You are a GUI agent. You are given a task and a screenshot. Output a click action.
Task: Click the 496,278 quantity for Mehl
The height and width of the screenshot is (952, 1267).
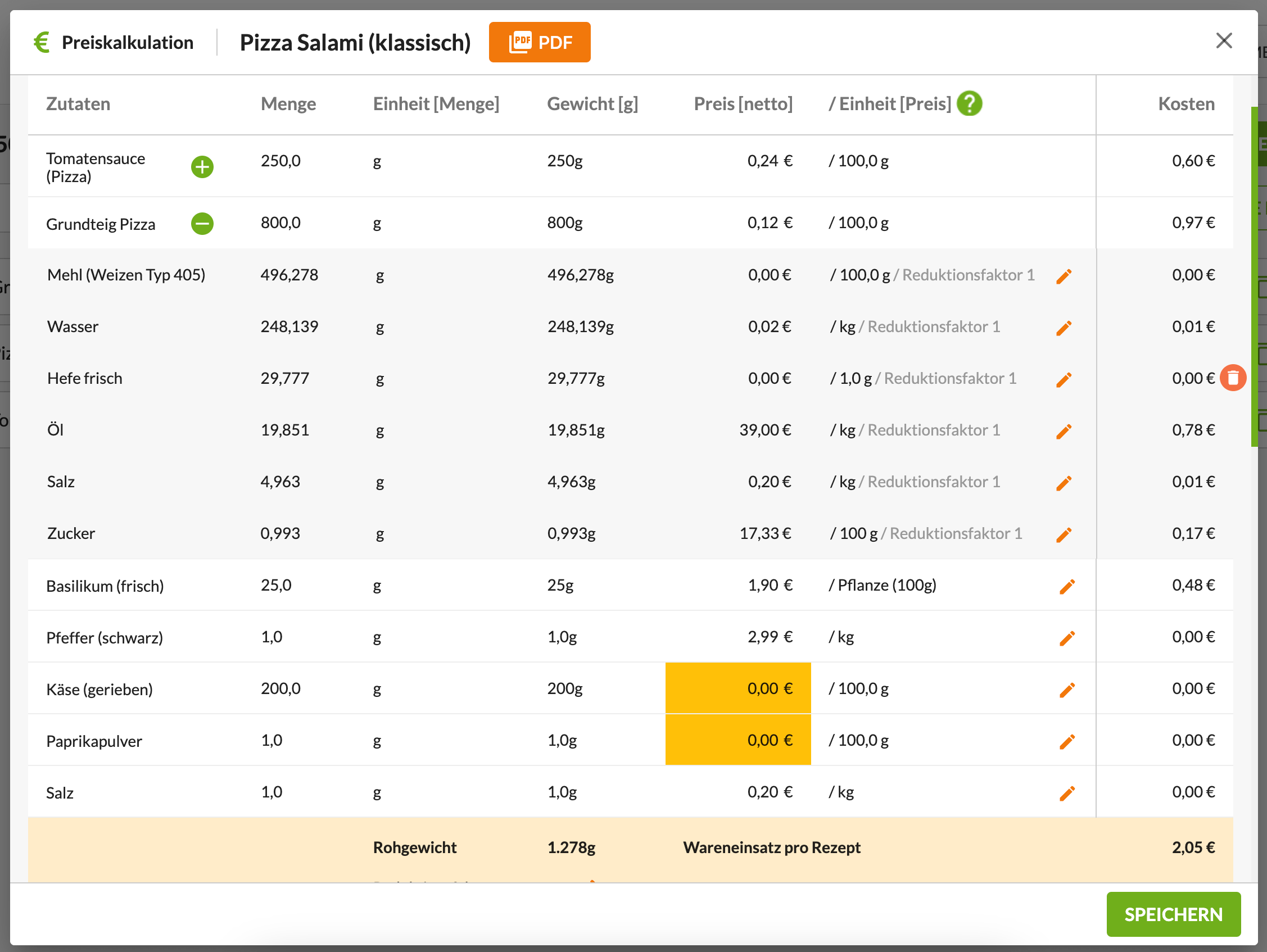(289, 275)
